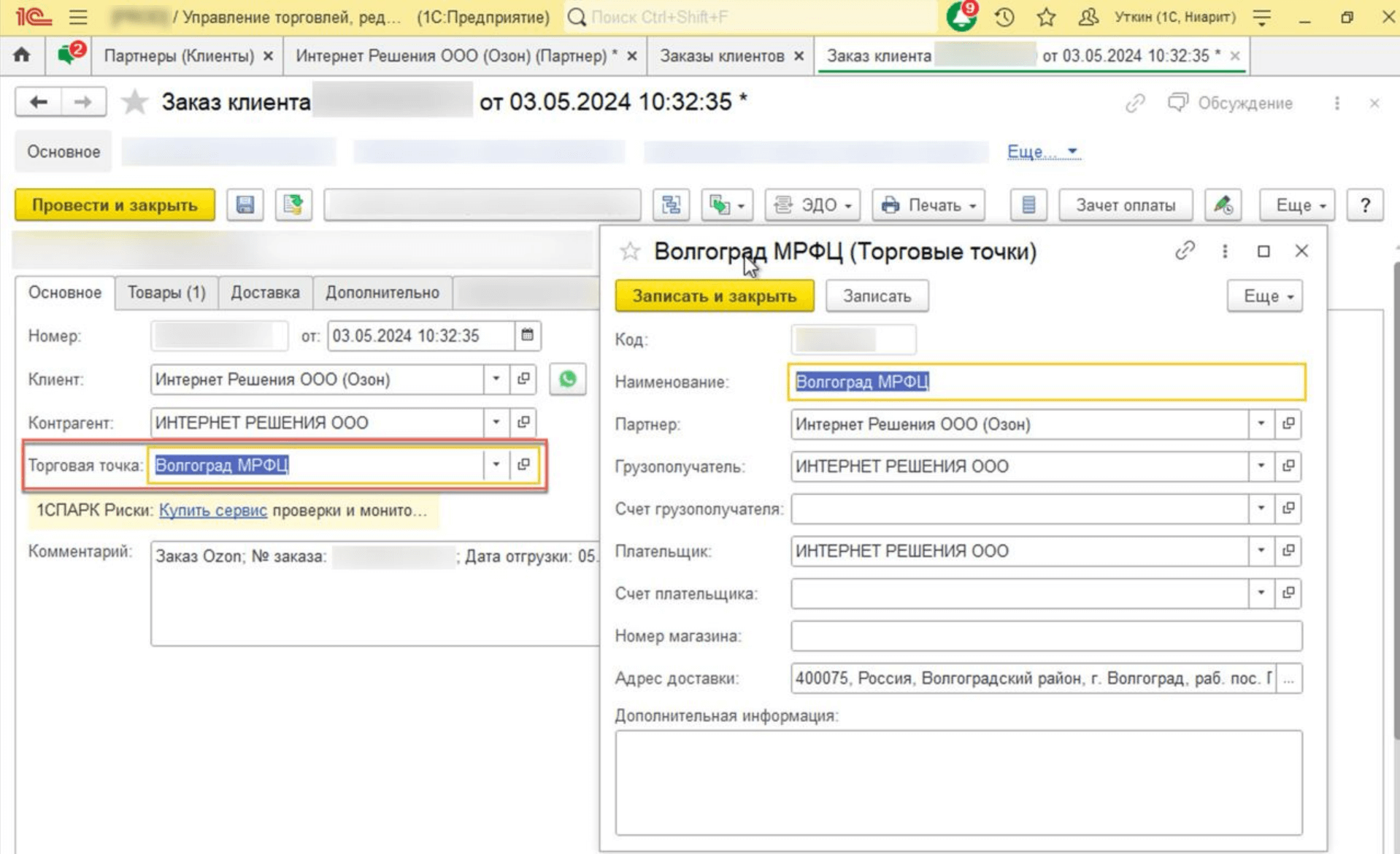Switch to the Товары (1) tab
1400x854 pixels.
[x=166, y=293]
